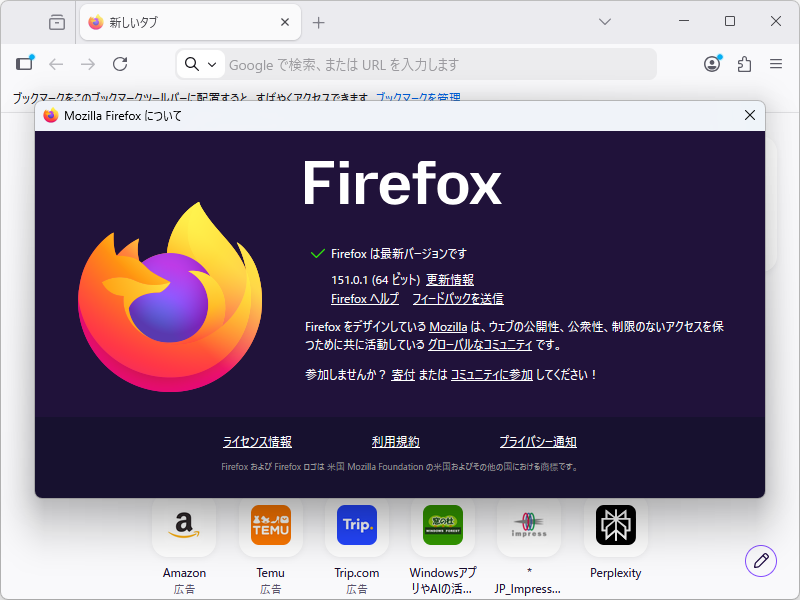This screenshot has width=800, height=600.
Task: Open the 利用規約 link
Action: tap(395, 441)
